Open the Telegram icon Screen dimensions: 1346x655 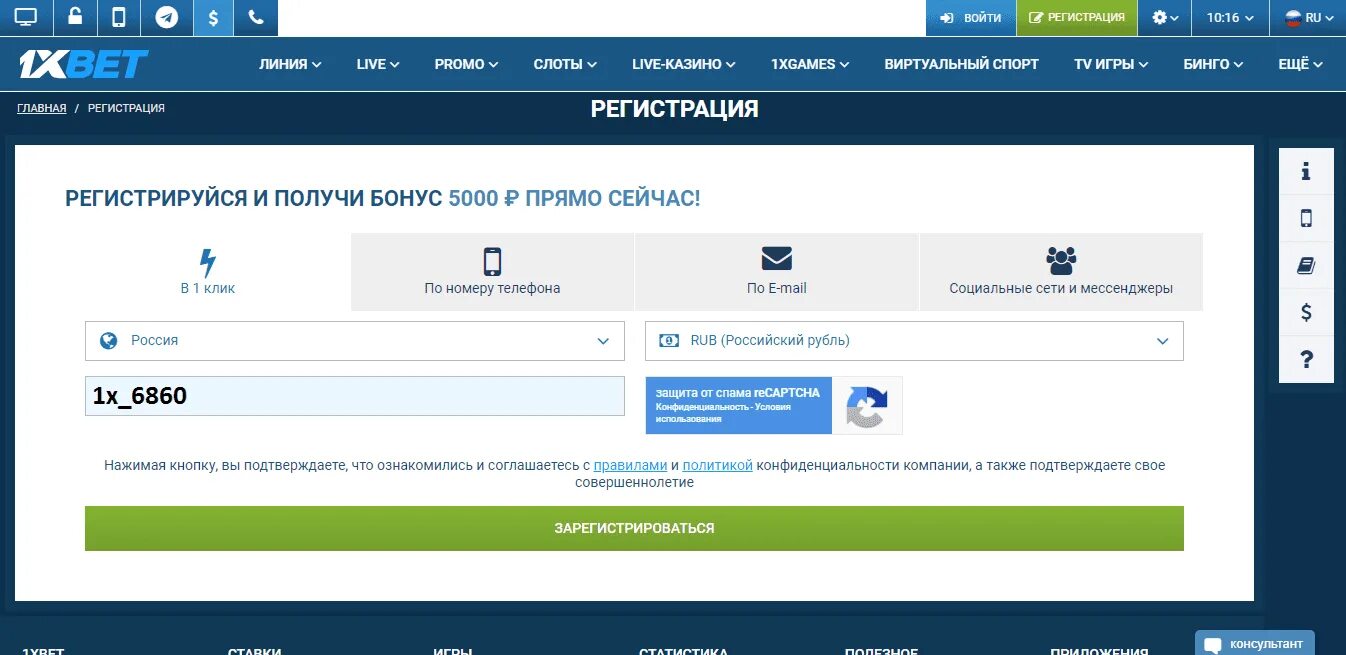point(167,17)
